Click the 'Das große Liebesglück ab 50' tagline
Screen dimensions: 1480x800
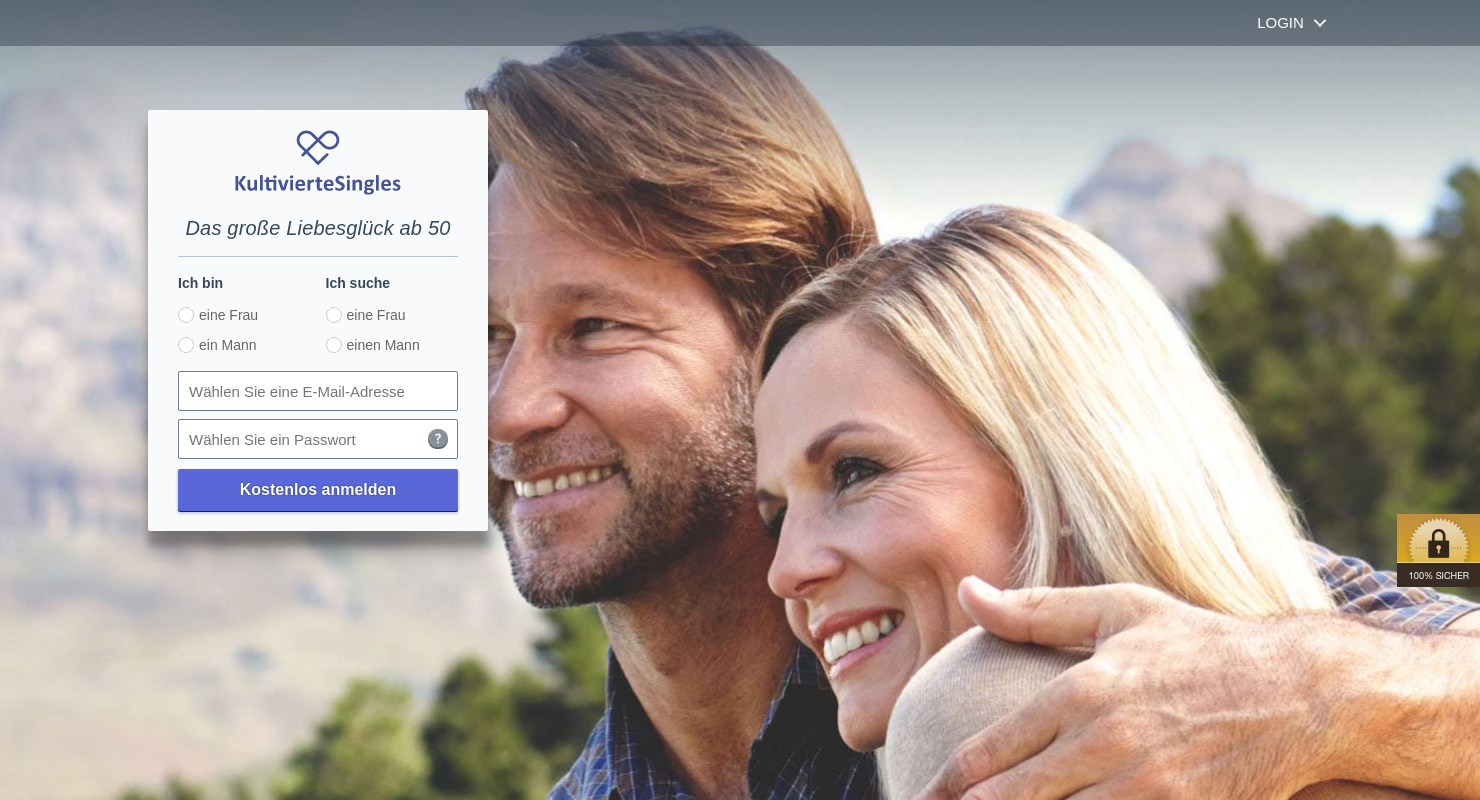point(318,228)
